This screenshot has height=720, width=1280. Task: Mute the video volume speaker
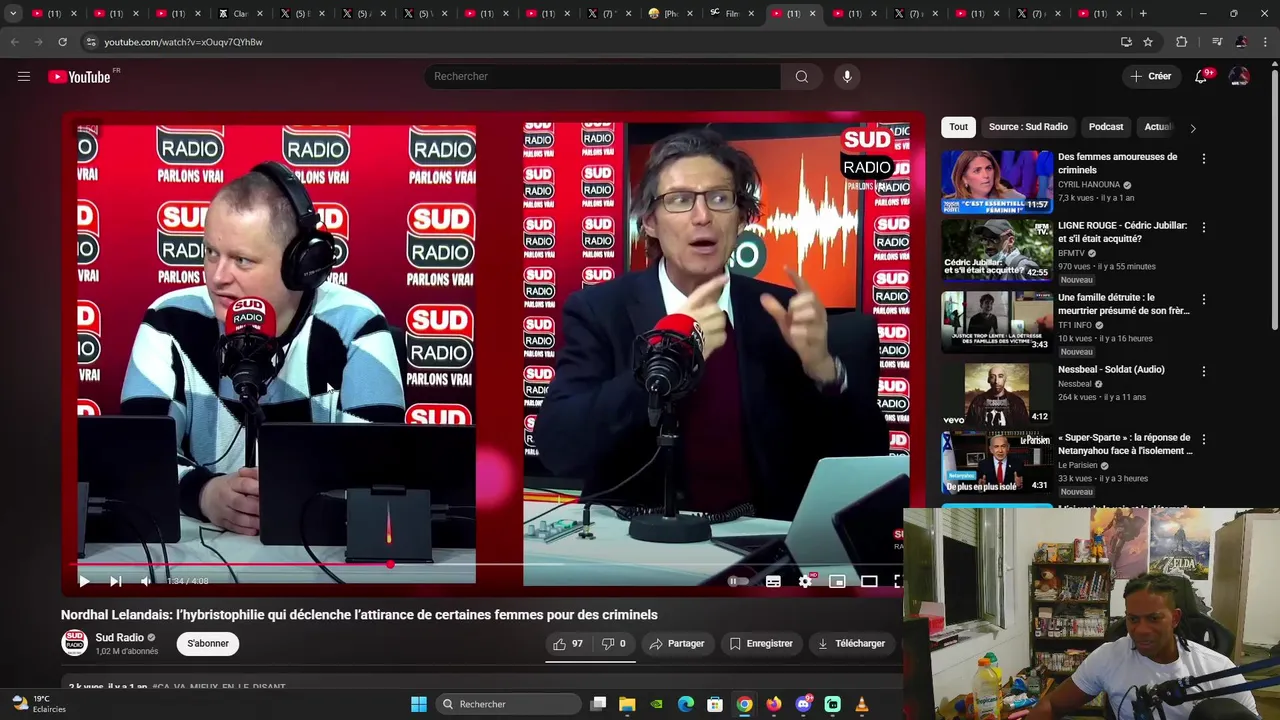click(146, 581)
